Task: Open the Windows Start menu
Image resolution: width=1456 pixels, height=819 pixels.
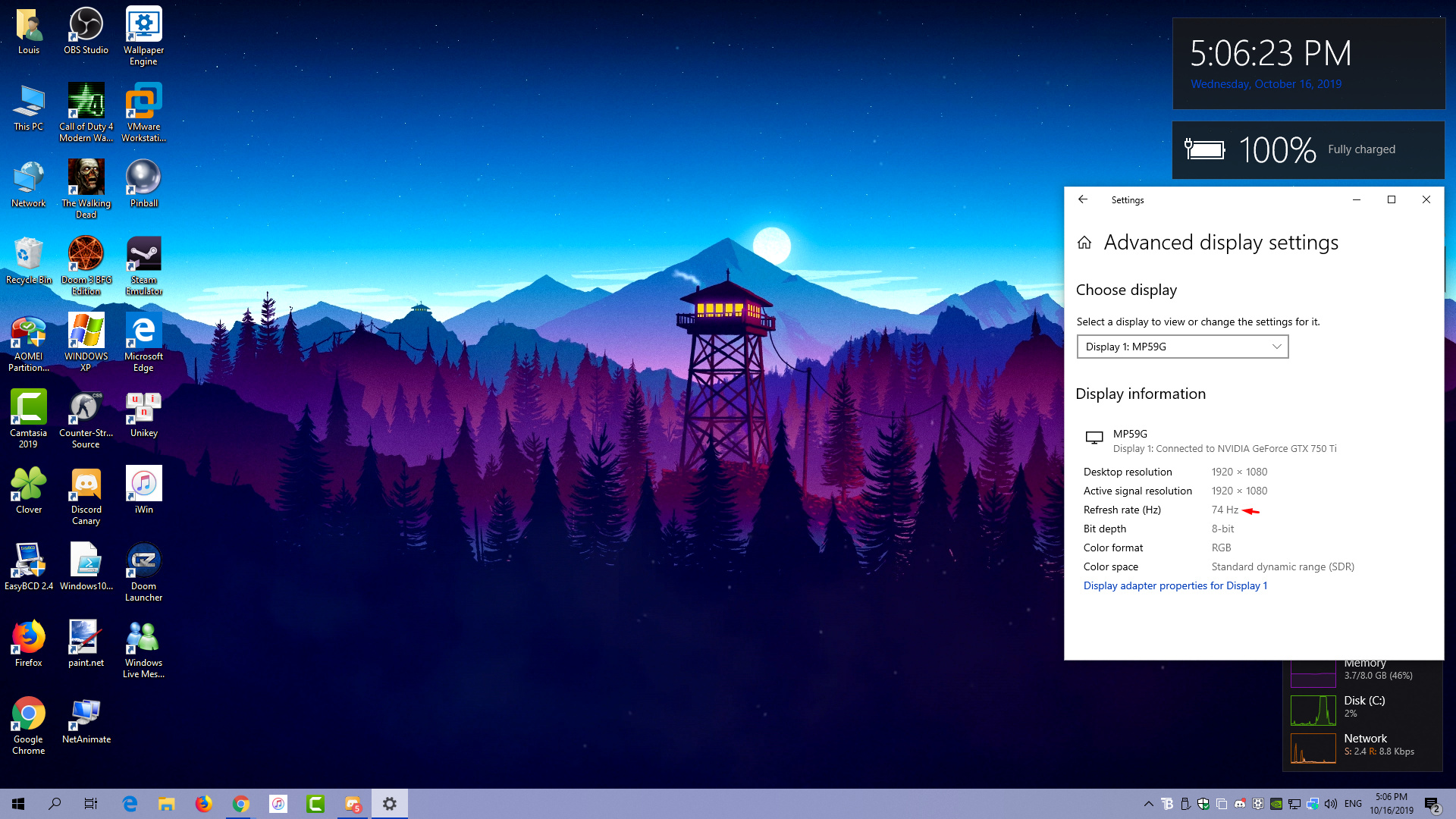Action: (18, 804)
